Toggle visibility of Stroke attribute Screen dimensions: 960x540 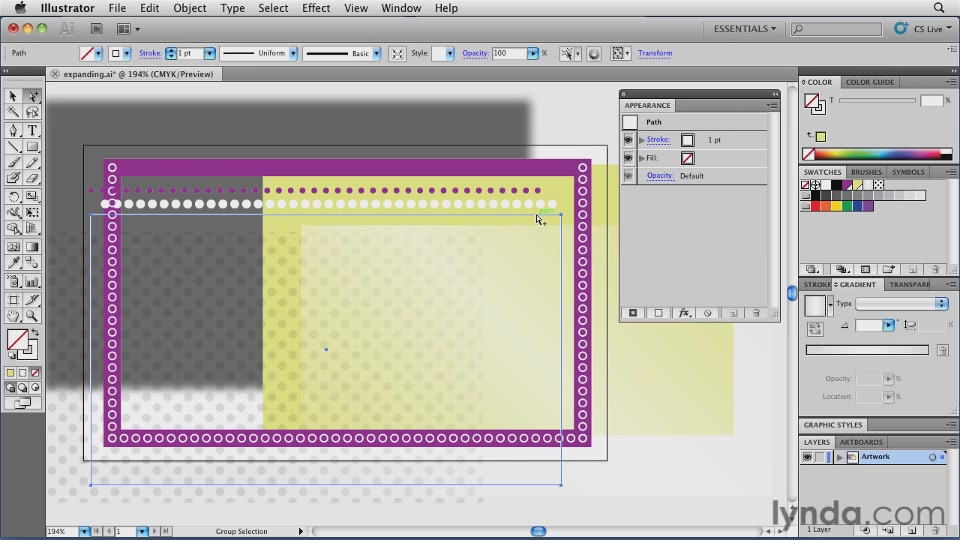(628, 140)
